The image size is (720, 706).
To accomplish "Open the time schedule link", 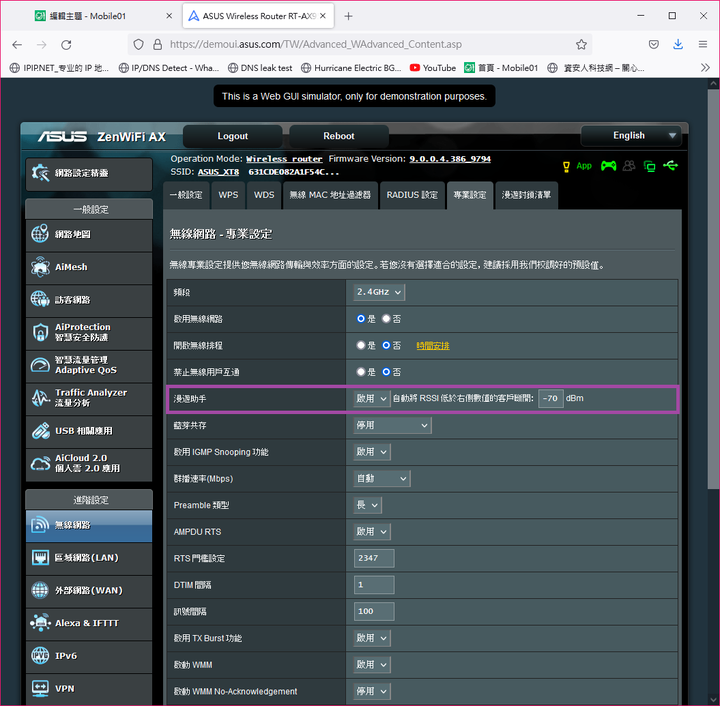I will 433,346.
